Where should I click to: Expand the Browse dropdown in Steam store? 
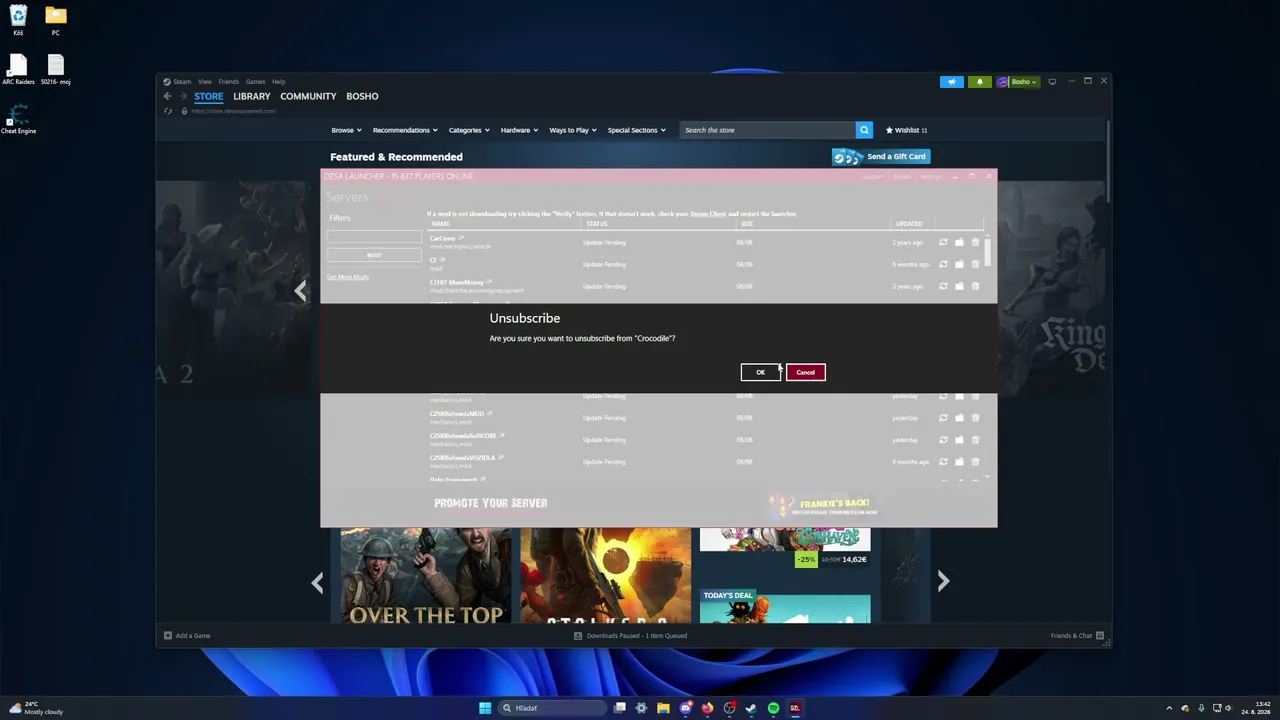pos(346,130)
